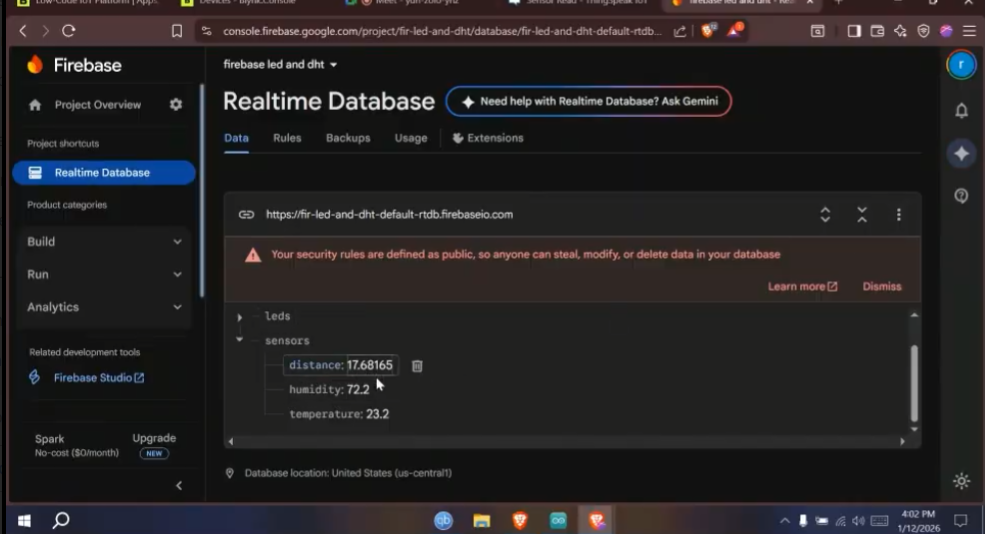Open the volume speaker tray icon
This screenshot has height=534, width=985.
(859, 520)
